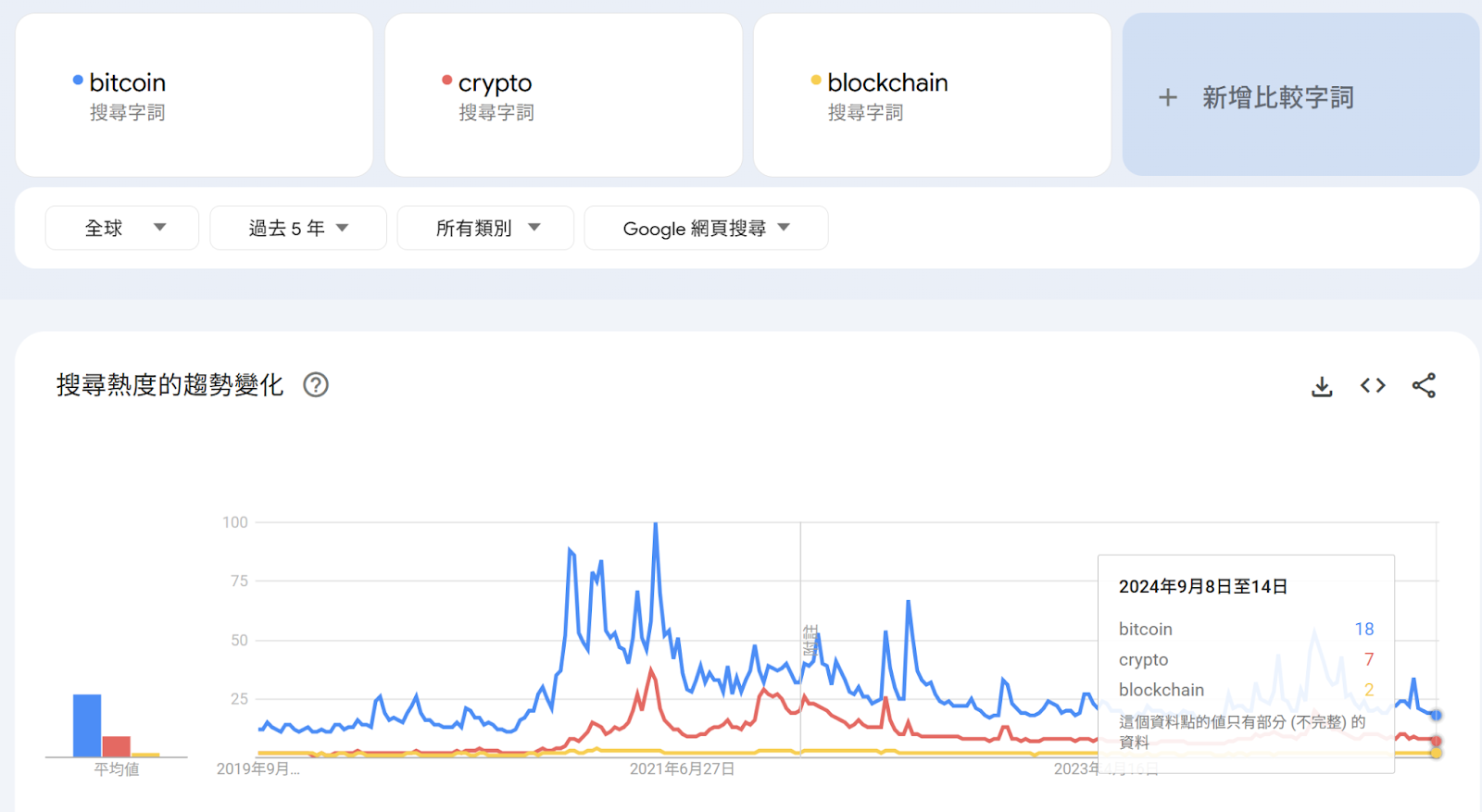Click 新增比較字詞 to add a term
Viewport: 1482px width, 812px height.
click(x=1277, y=97)
